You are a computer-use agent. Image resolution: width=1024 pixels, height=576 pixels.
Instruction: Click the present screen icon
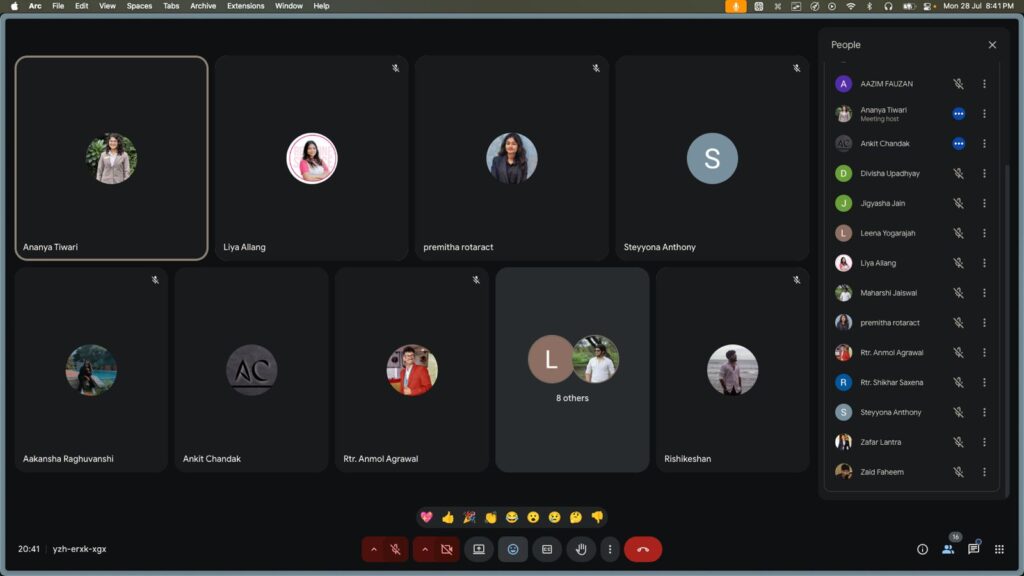[x=479, y=549]
